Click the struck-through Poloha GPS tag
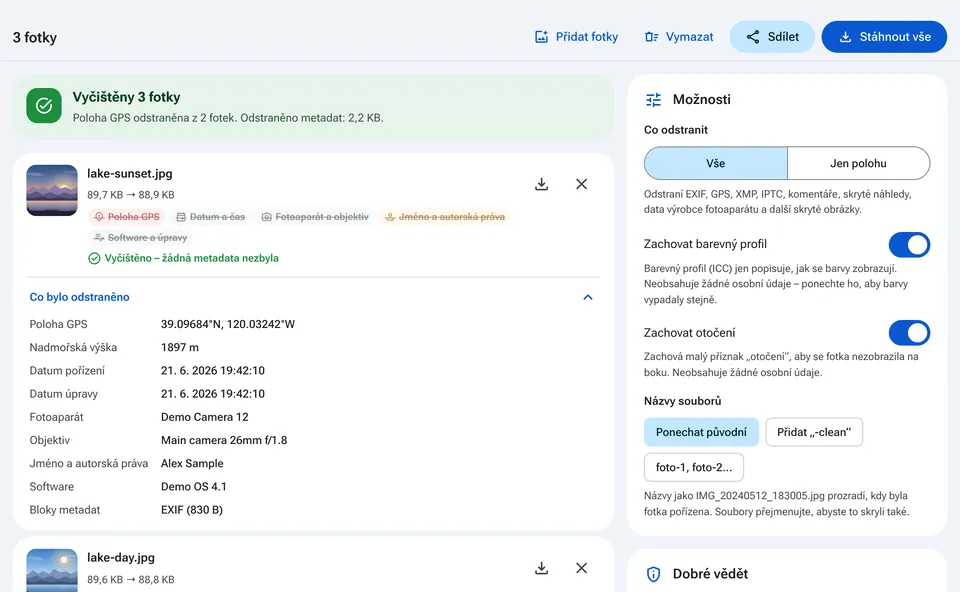This screenshot has width=960, height=592. coord(127,217)
